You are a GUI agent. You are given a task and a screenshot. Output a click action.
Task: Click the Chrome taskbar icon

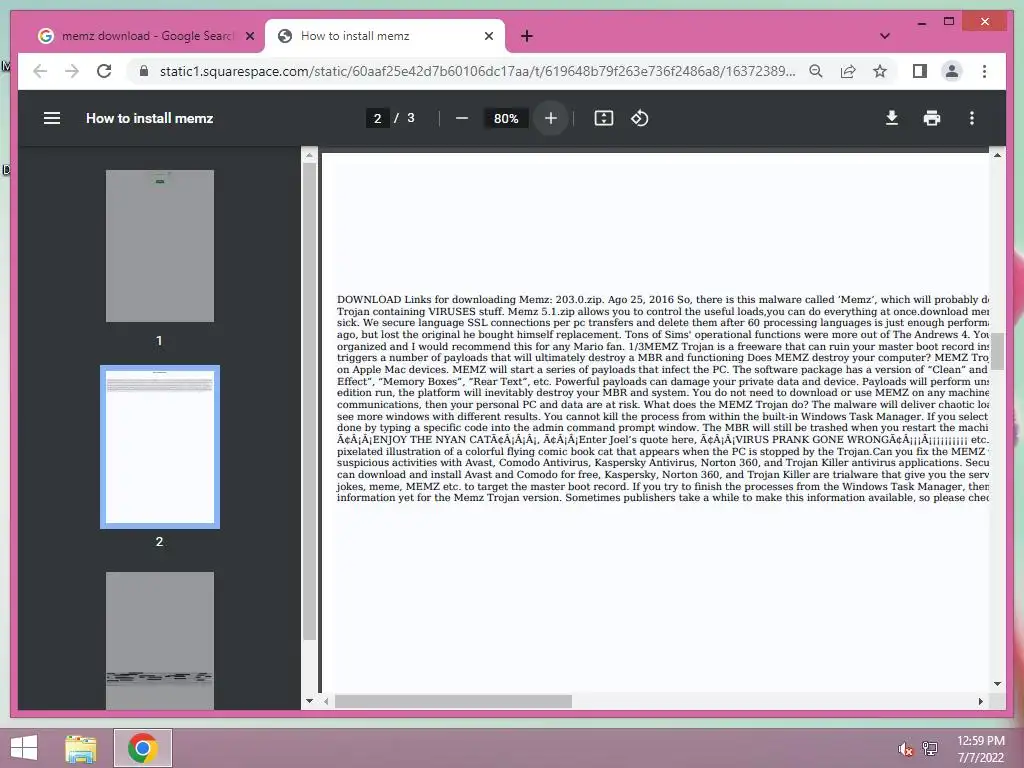click(143, 748)
